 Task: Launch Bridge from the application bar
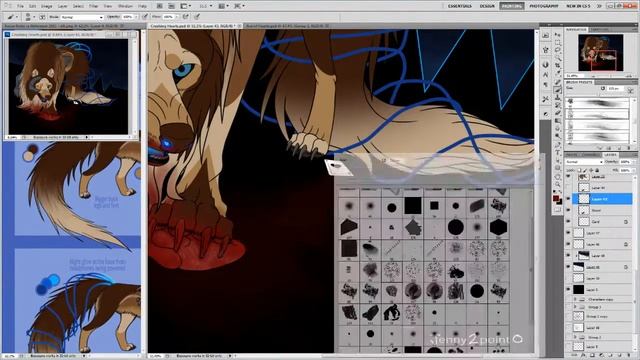point(160,6)
